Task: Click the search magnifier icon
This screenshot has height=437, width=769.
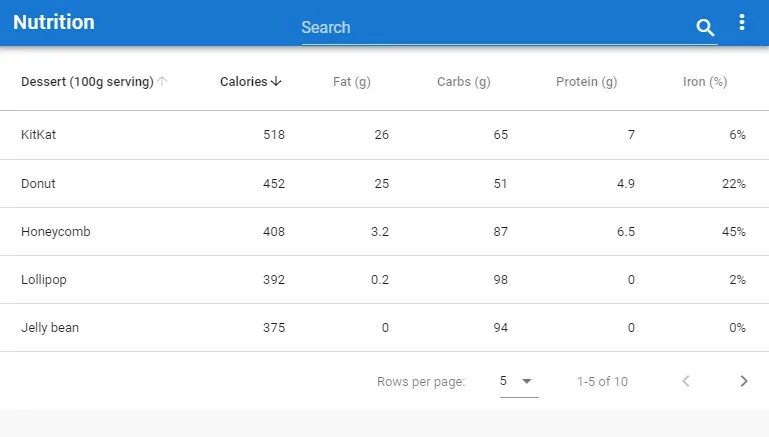Action: tap(705, 28)
